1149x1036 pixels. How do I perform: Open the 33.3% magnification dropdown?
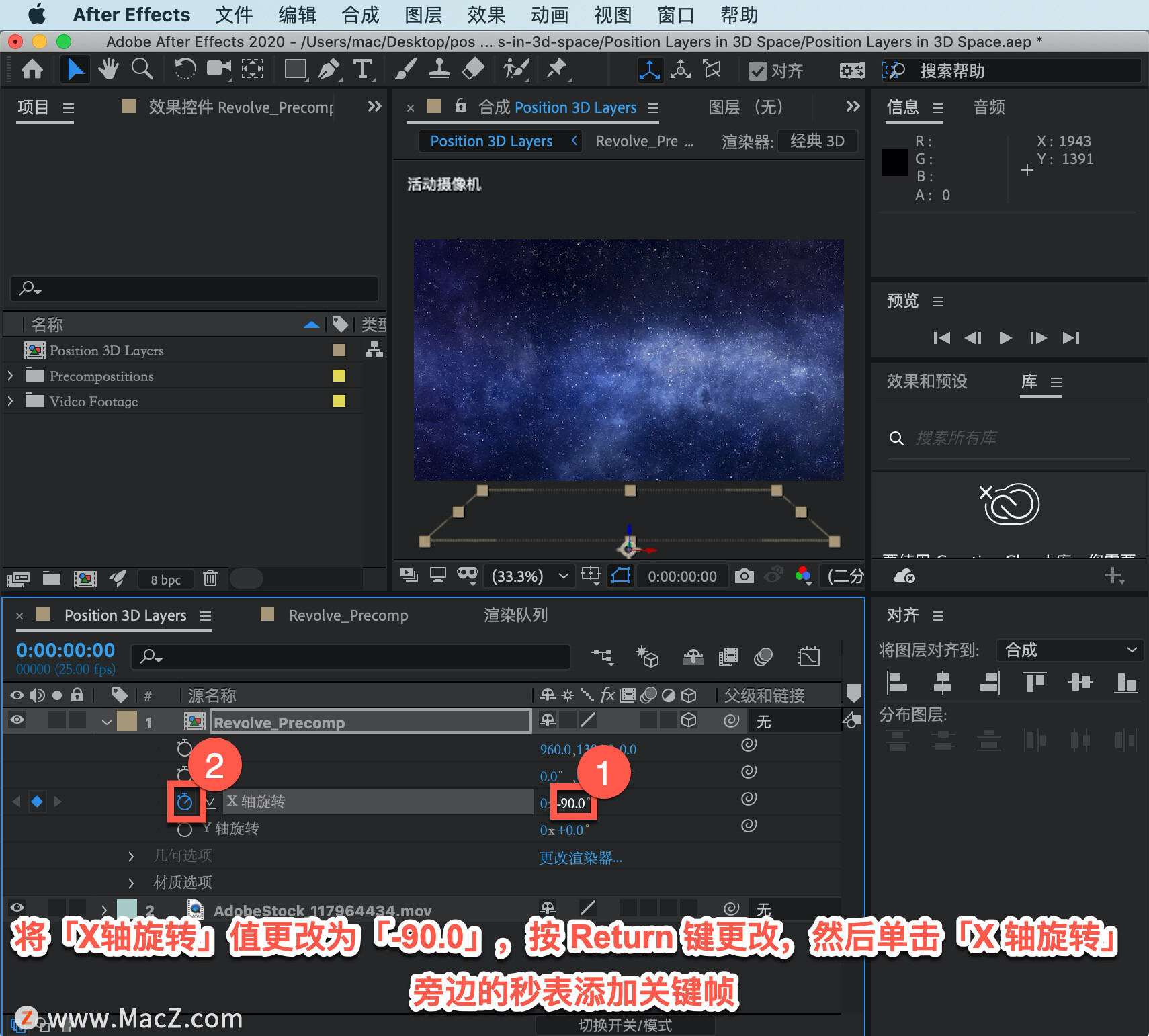(529, 576)
